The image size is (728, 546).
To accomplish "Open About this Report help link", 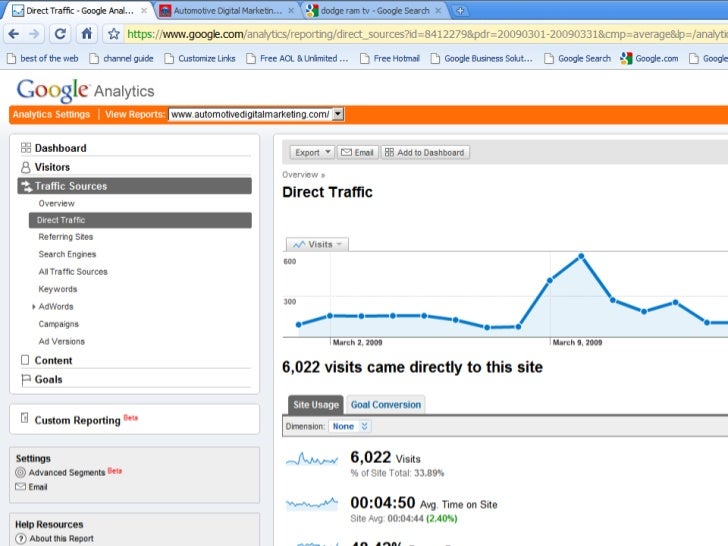I will [x=61, y=539].
